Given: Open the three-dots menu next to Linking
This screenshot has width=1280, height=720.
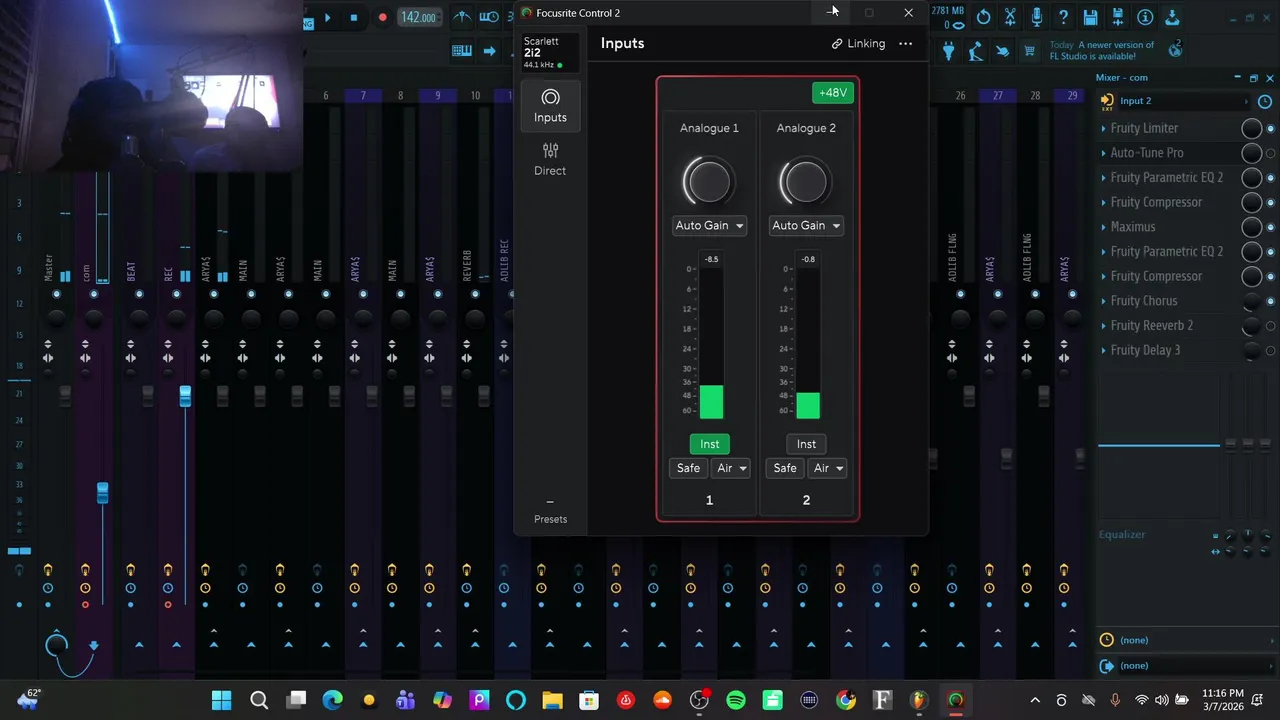Looking at the screenshot, I should tap(905, 44).
